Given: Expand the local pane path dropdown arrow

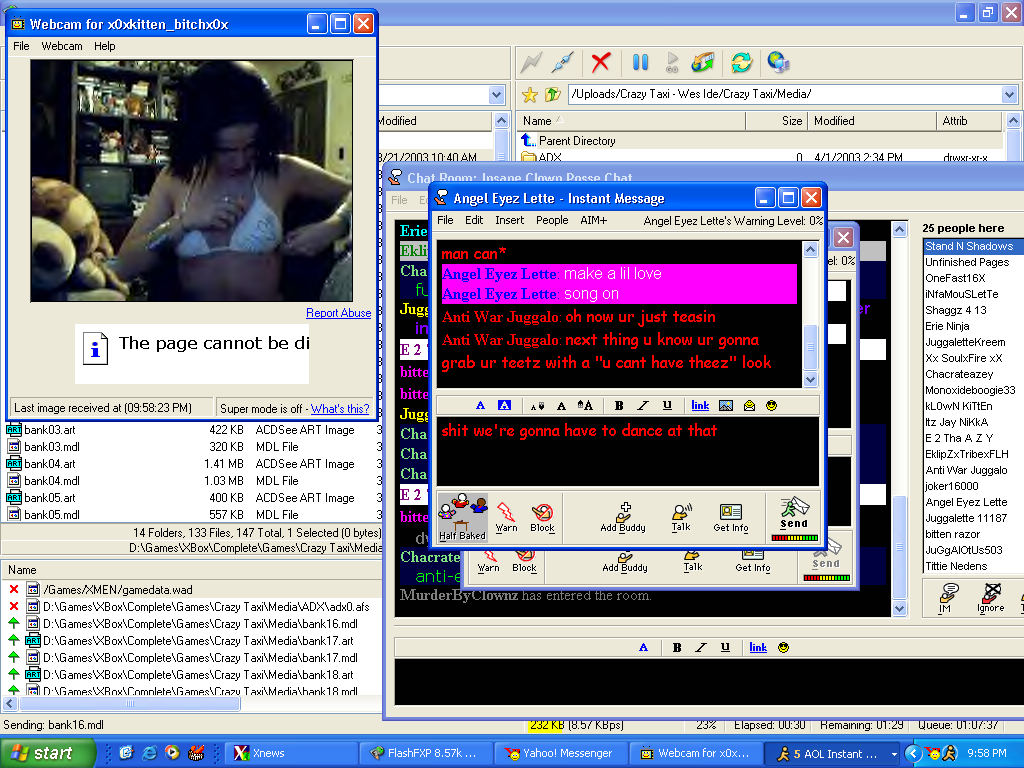Looking at the screenshot, I should 497,94.
